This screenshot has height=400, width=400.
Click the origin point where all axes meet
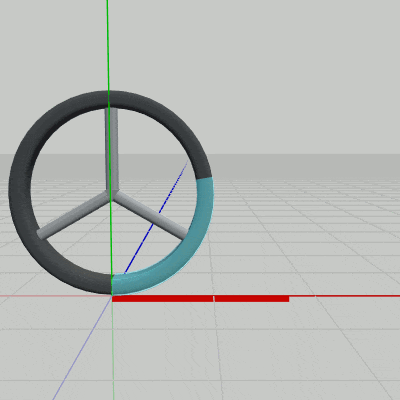(x=112, y=296)
